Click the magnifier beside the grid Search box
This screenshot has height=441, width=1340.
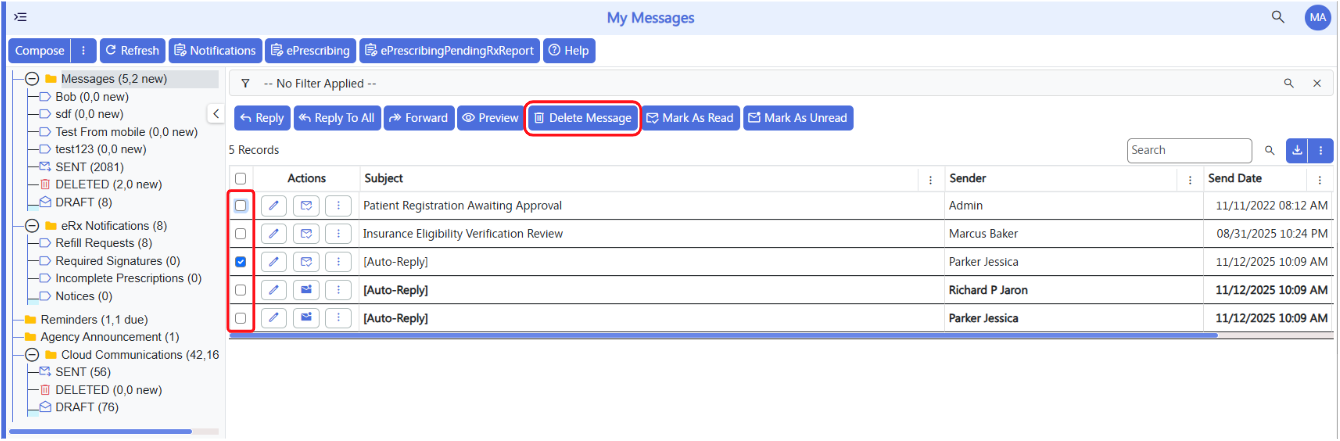(1269, 150)
